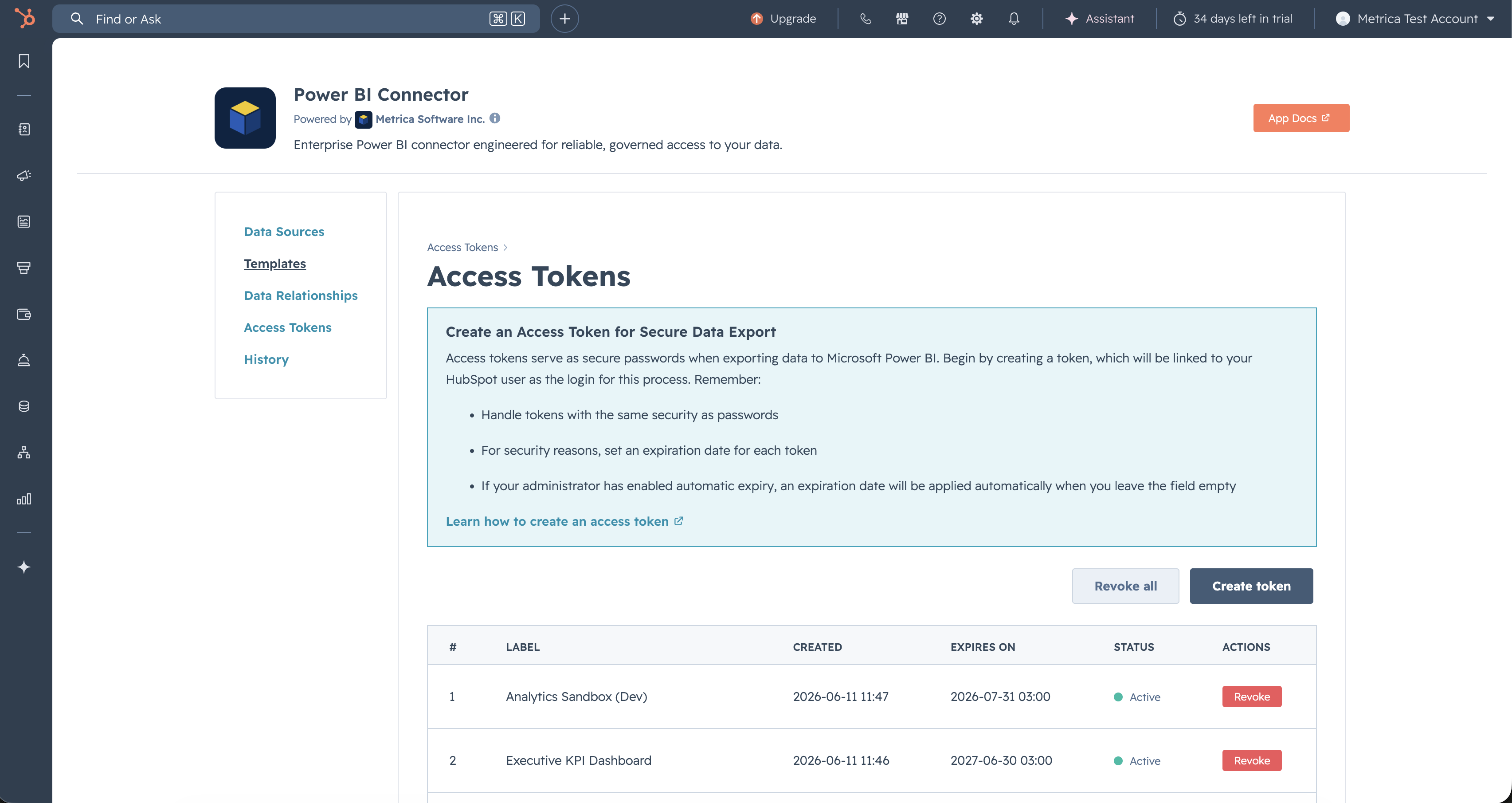Open the Content icon in sidebar
This screenshot has height=803, width=1512.
pos(24,221)
